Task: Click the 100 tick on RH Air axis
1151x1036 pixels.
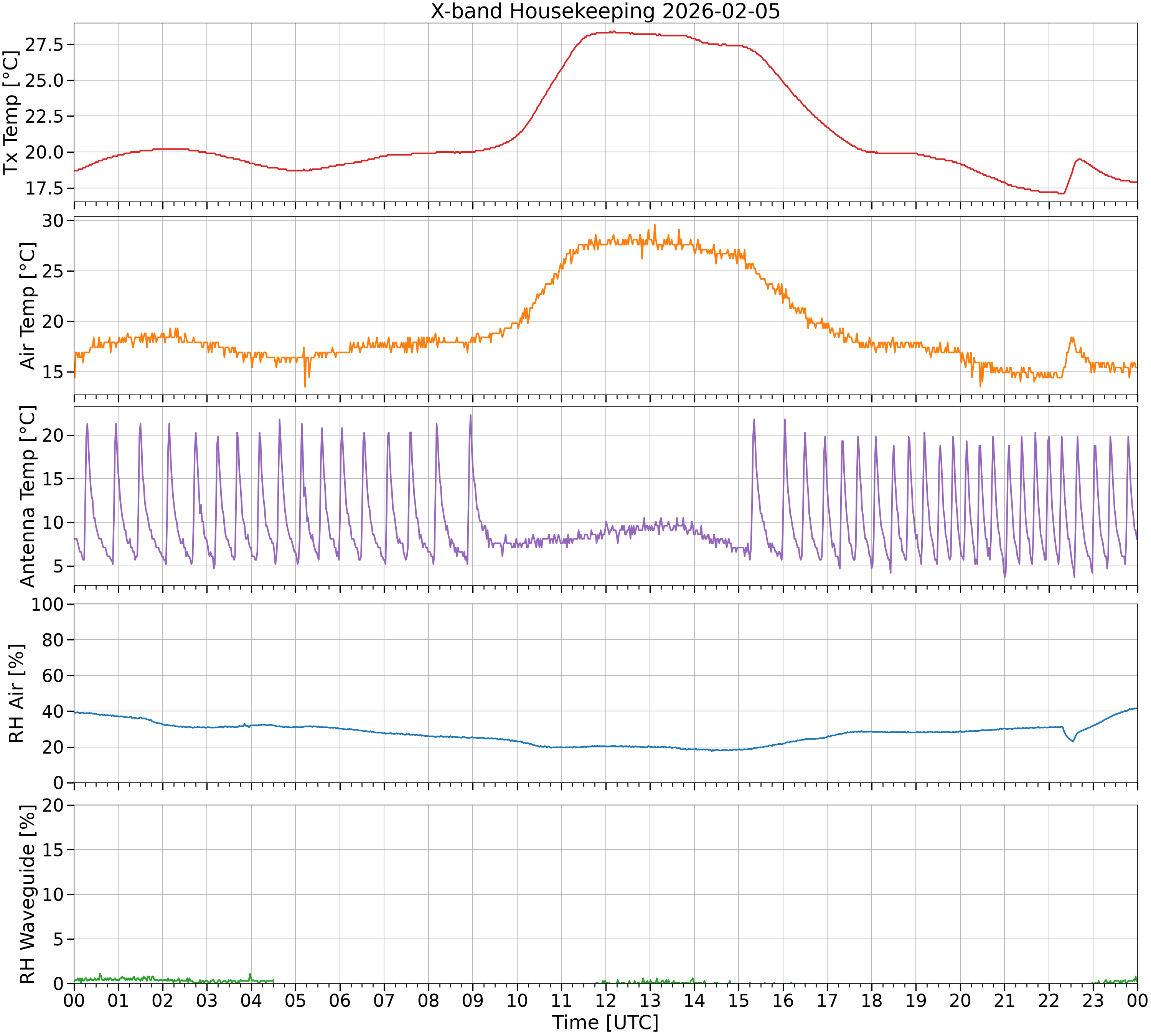Action: tap(48, 604)
